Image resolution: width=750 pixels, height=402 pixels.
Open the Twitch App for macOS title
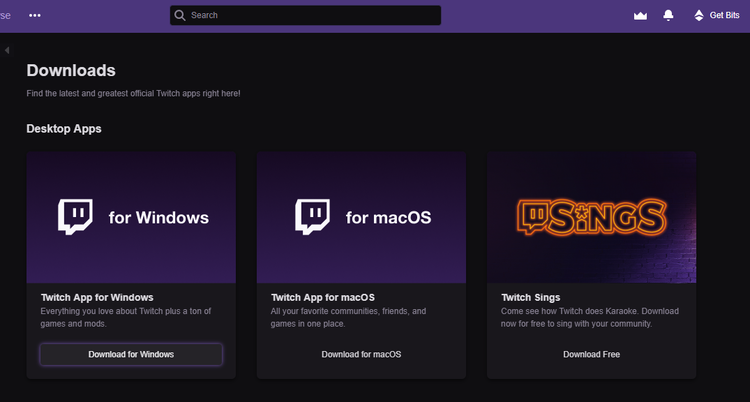[x=323, y=297]
